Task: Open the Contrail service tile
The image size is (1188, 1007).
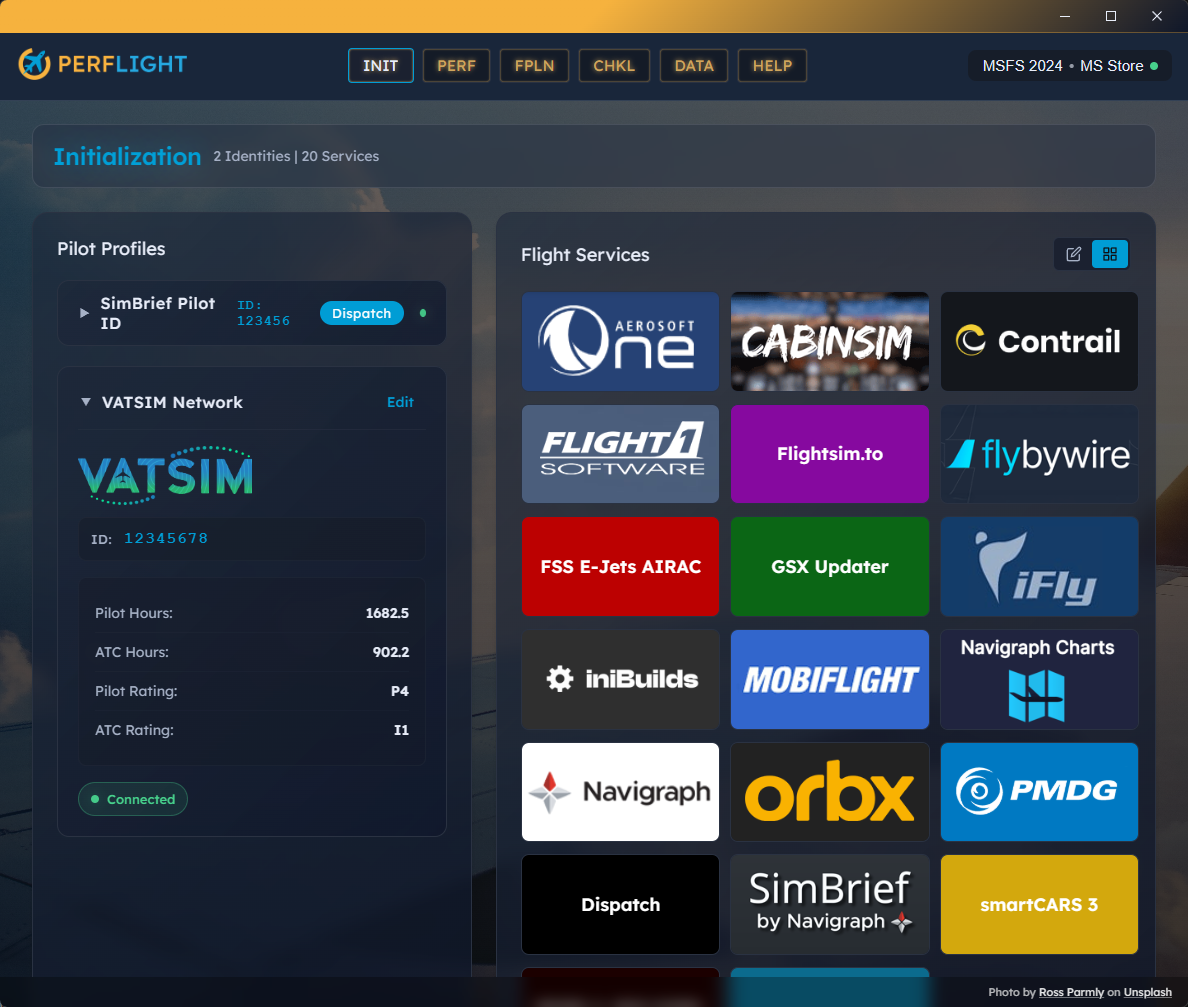Action: 1038,341
